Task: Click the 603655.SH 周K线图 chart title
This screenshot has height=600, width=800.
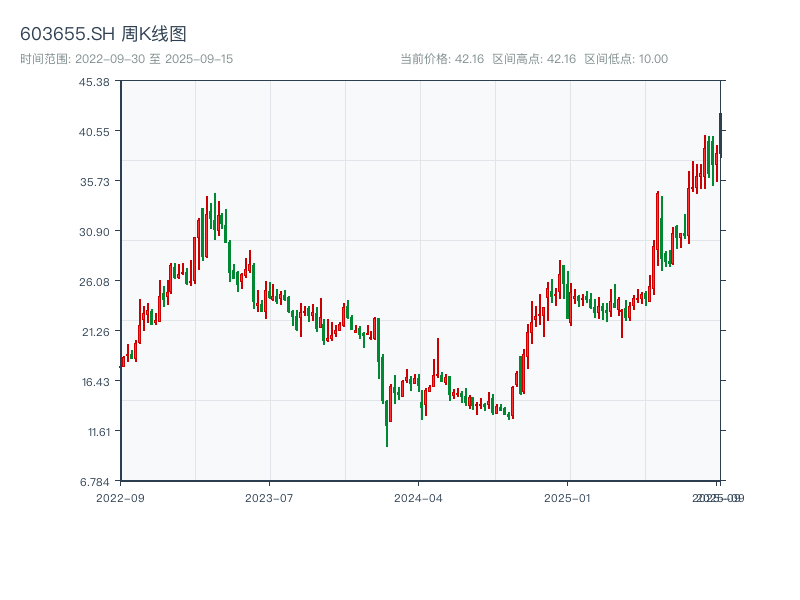Action: [103, 35]
